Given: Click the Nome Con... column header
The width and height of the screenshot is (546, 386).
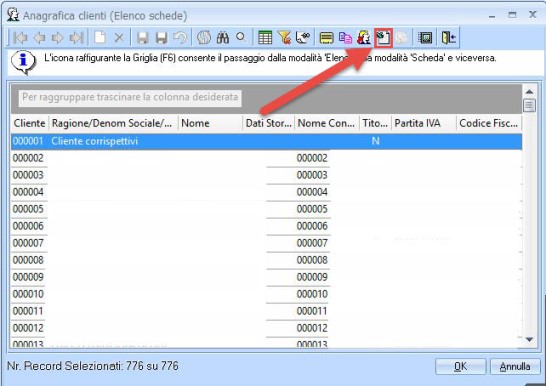Looking at the screenshot, I should 327,123.
